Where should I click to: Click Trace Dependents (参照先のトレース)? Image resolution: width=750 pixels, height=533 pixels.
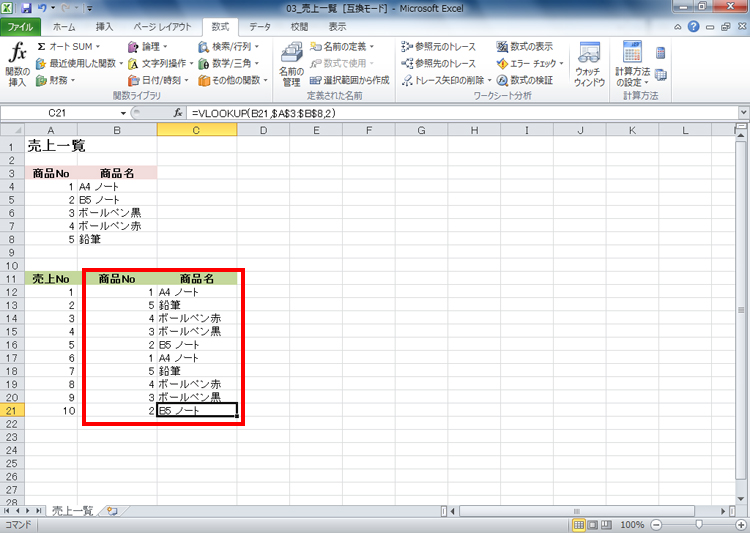439,64
